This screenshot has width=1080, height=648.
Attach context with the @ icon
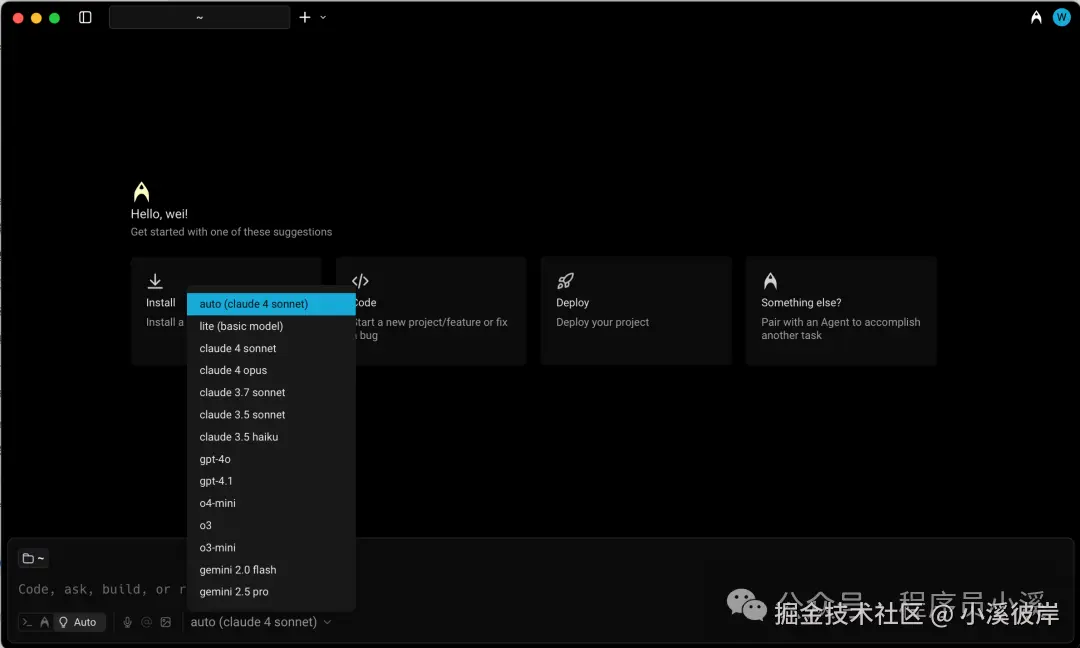pyautogui.click(x=146, y=622)
